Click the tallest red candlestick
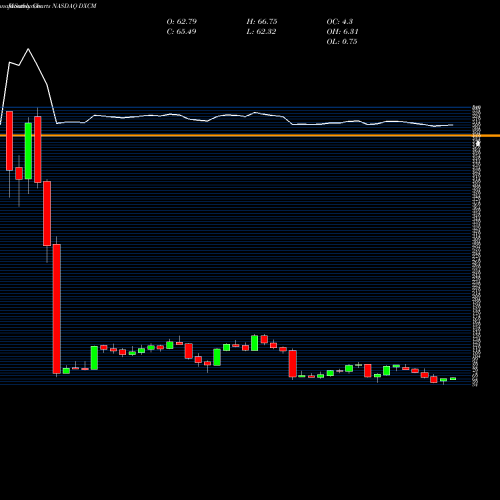This screenshot has height=500, width=500. pos(57,309)
